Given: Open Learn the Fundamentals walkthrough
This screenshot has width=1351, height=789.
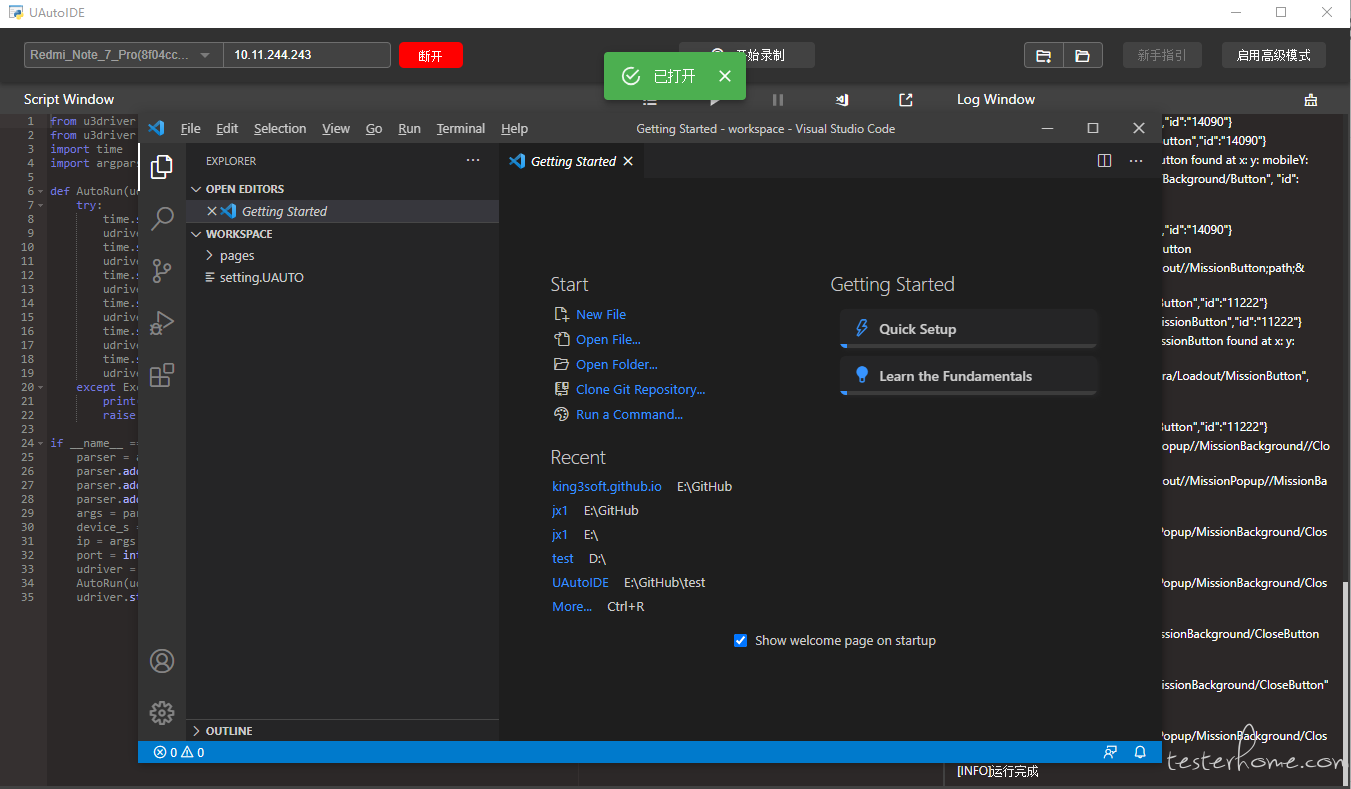Looking at the screenshot, I should 968,376.
